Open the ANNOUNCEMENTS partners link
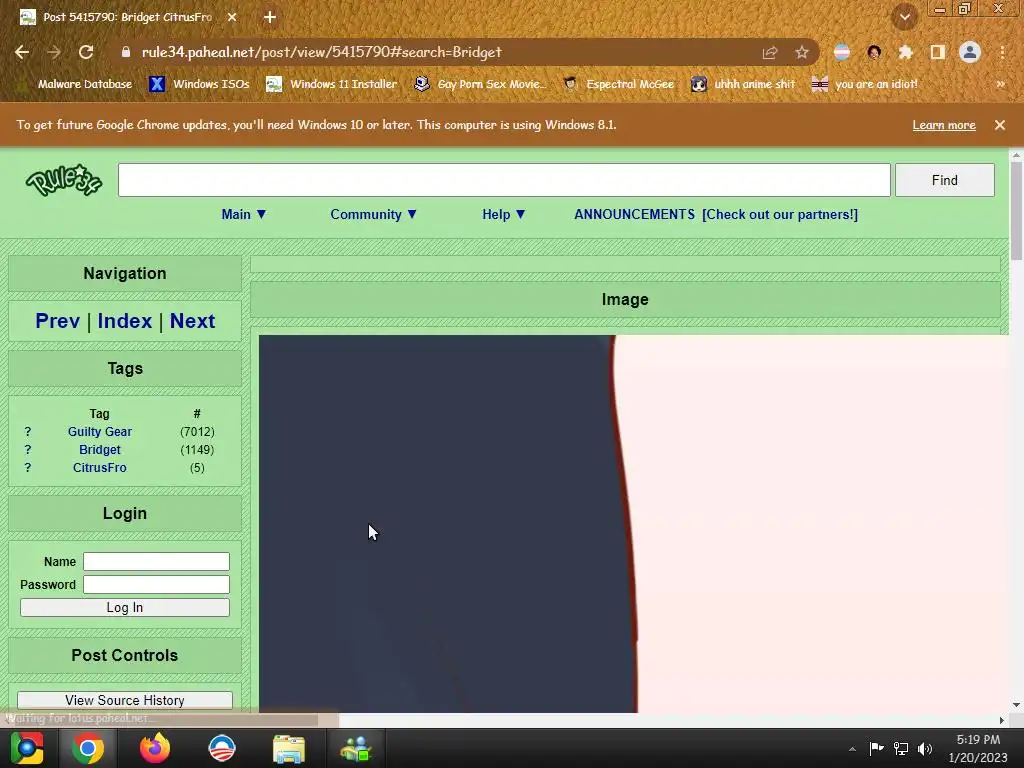Viewport: 1024px width, 768px height. coord(716,214)
